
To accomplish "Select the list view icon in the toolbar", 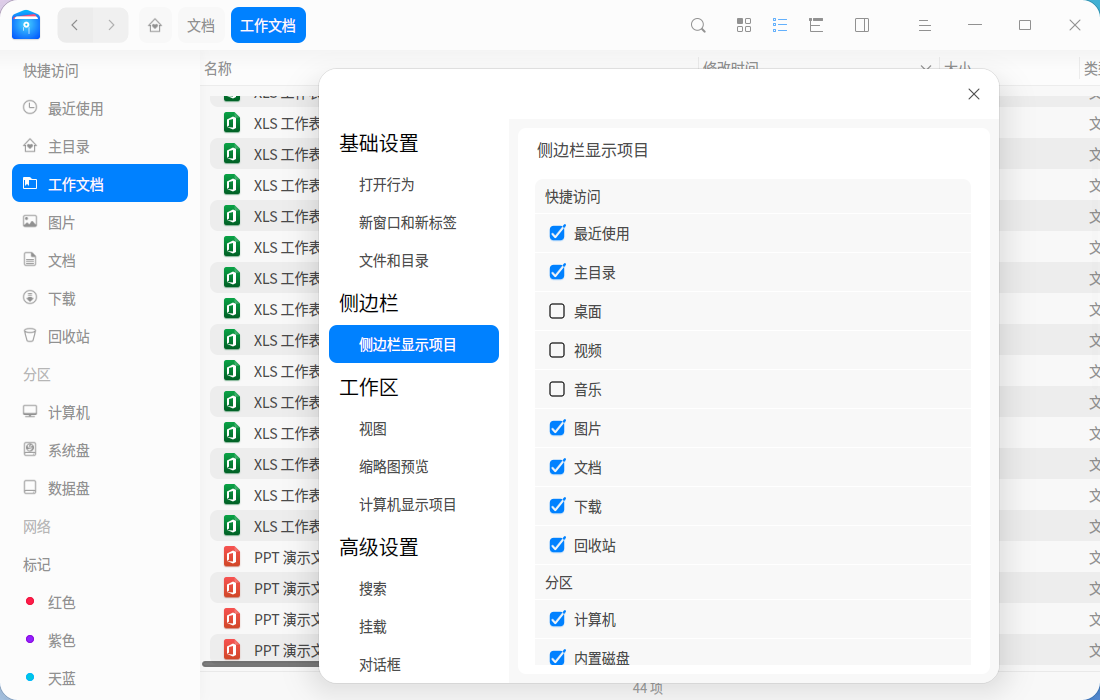I will [x=780, y=25].
